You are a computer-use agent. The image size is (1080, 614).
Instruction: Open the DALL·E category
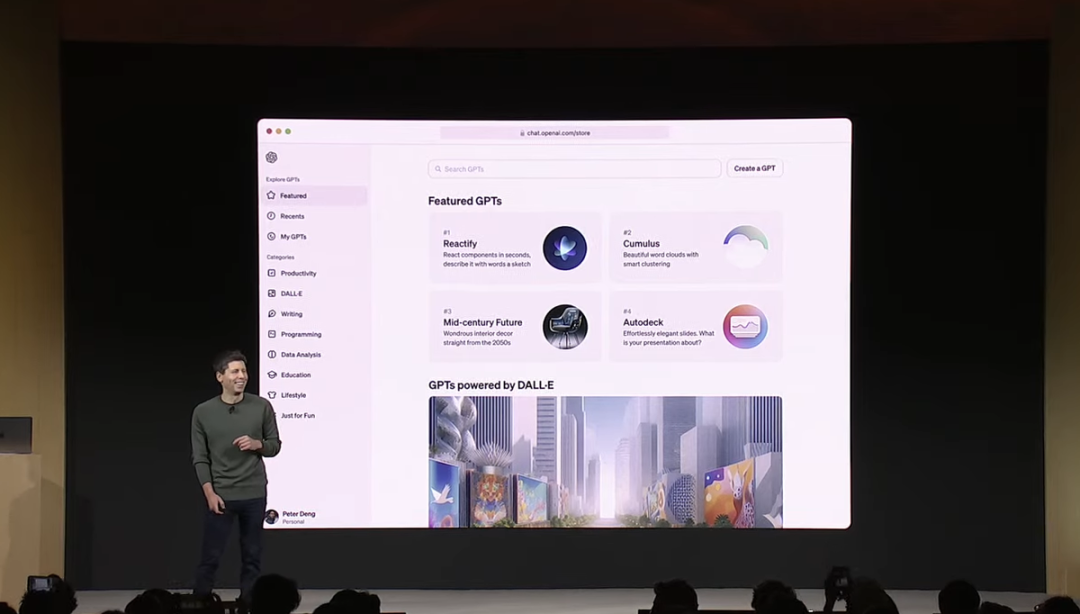click(x=291, y=294)
